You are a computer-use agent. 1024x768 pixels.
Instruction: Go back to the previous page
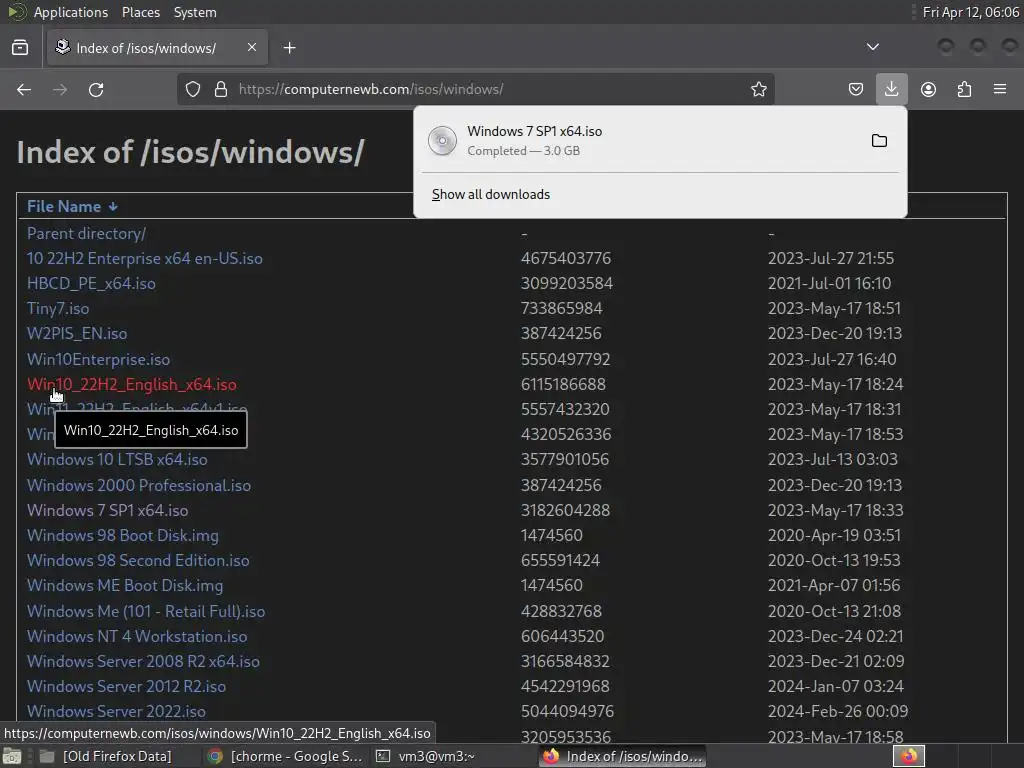pos(24,89)
